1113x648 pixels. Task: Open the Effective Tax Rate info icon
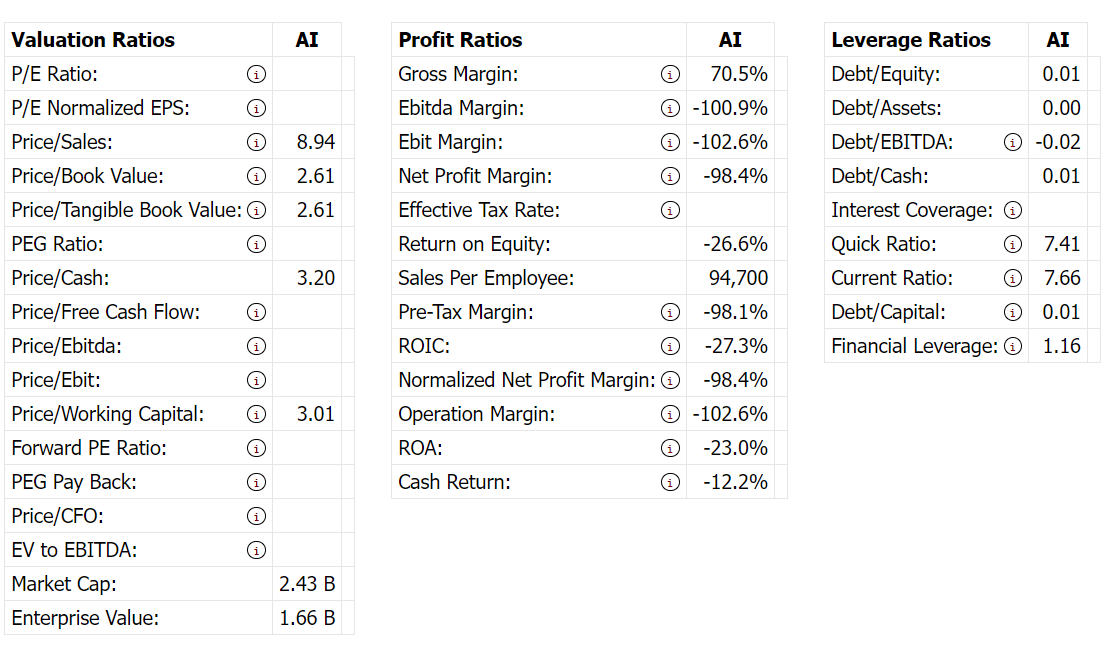[670, 210]
